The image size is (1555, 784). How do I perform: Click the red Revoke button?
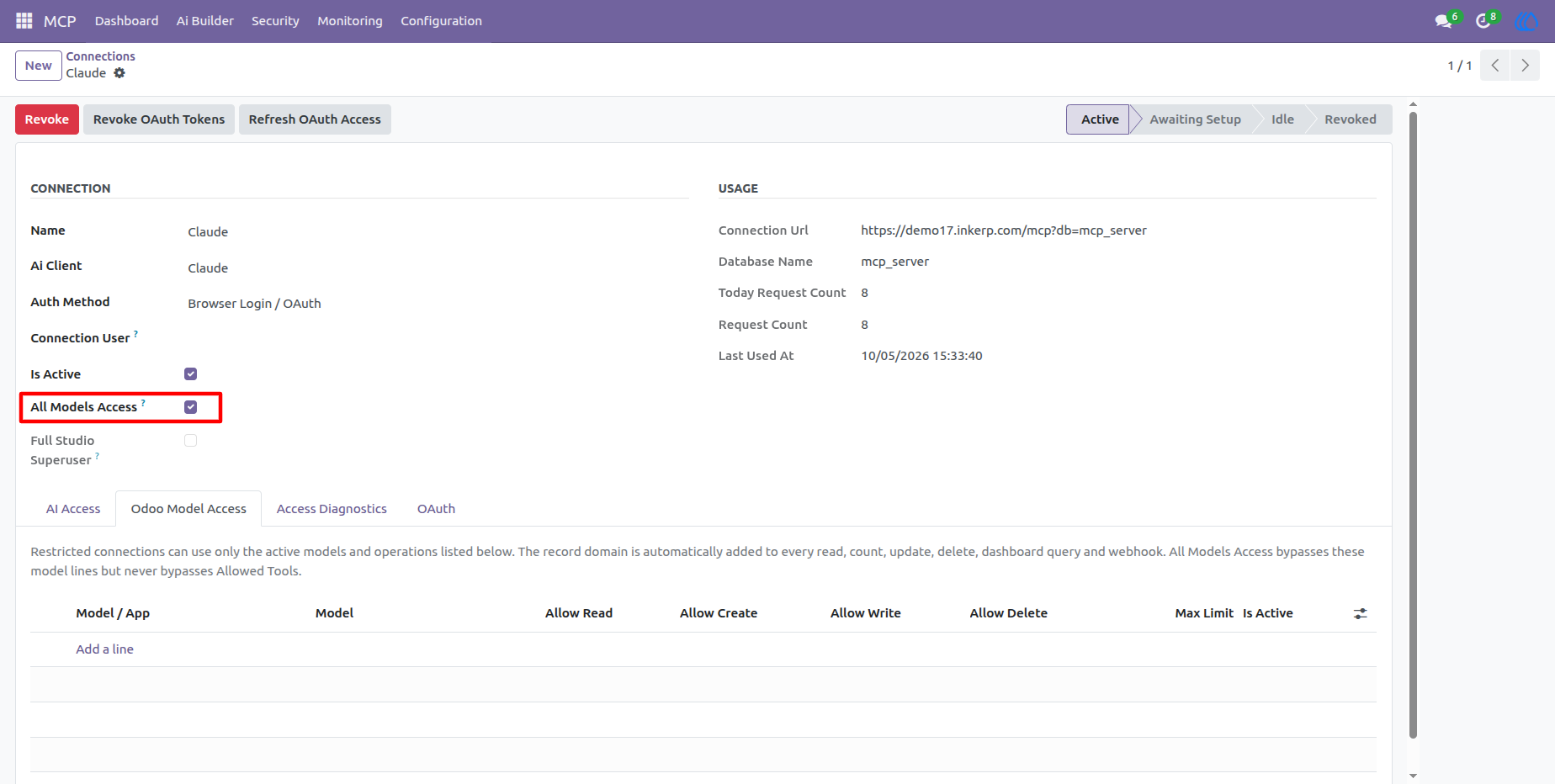(47, 119)
